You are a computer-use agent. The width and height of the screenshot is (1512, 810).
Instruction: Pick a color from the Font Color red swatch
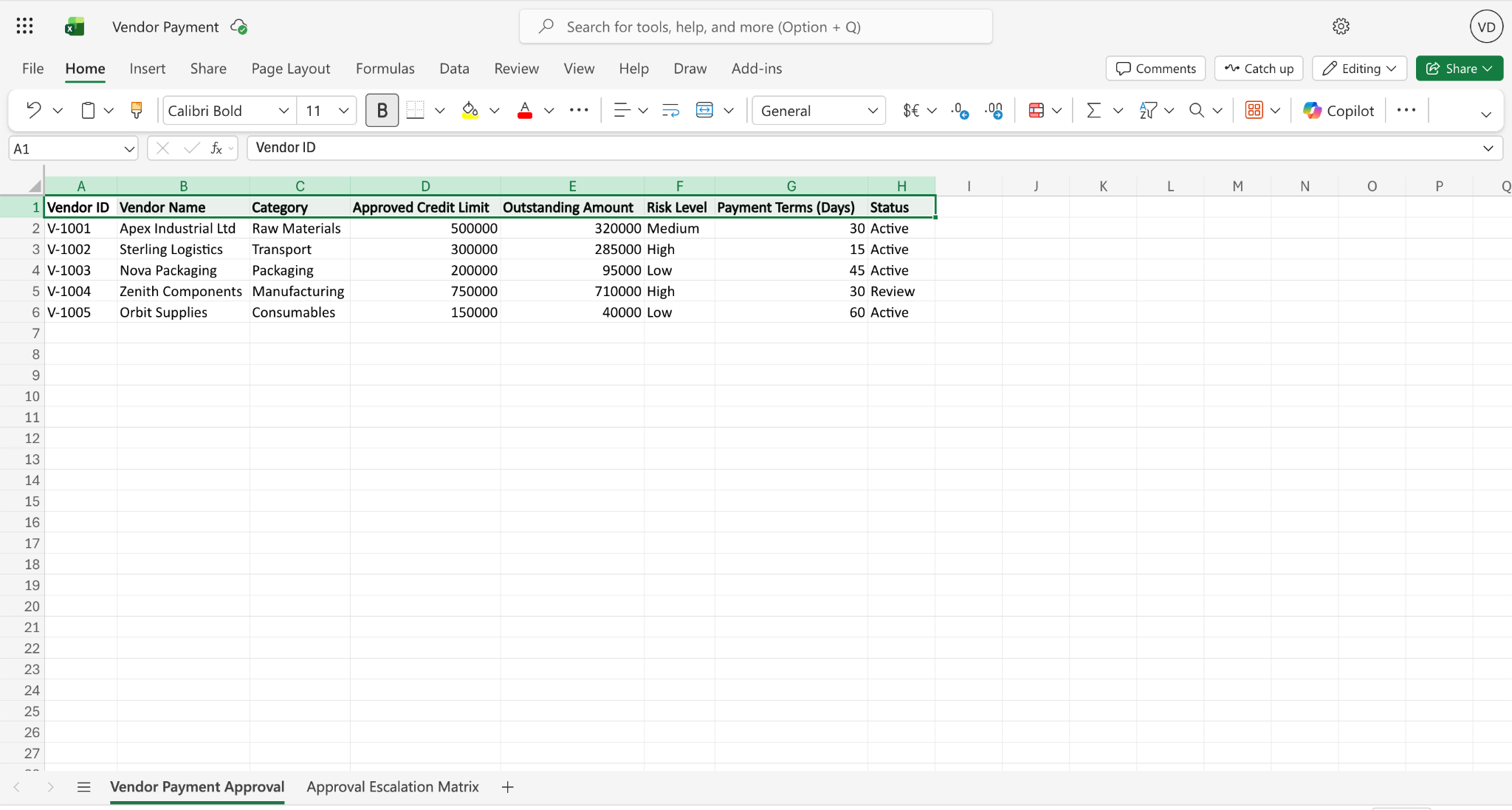coord(524,110)
